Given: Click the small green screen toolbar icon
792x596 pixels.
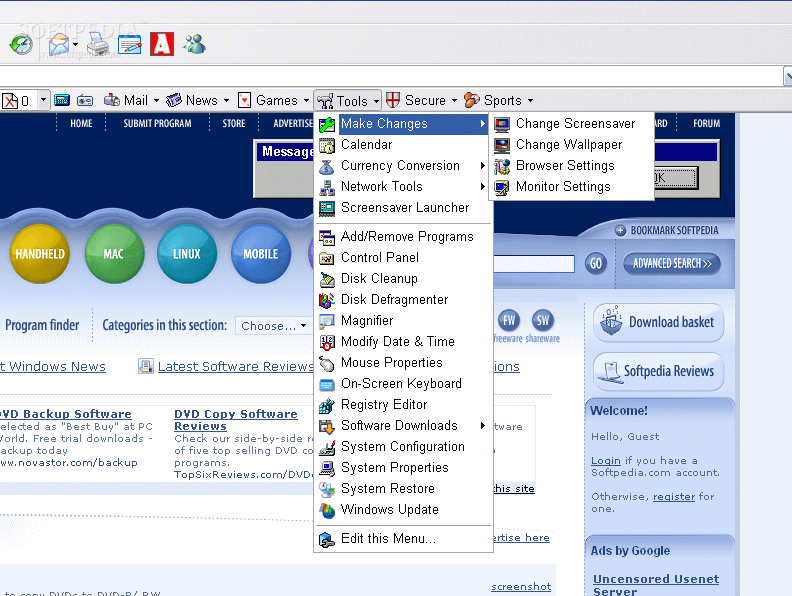Looking at the screenshot, I should click(x=62, y=100).
